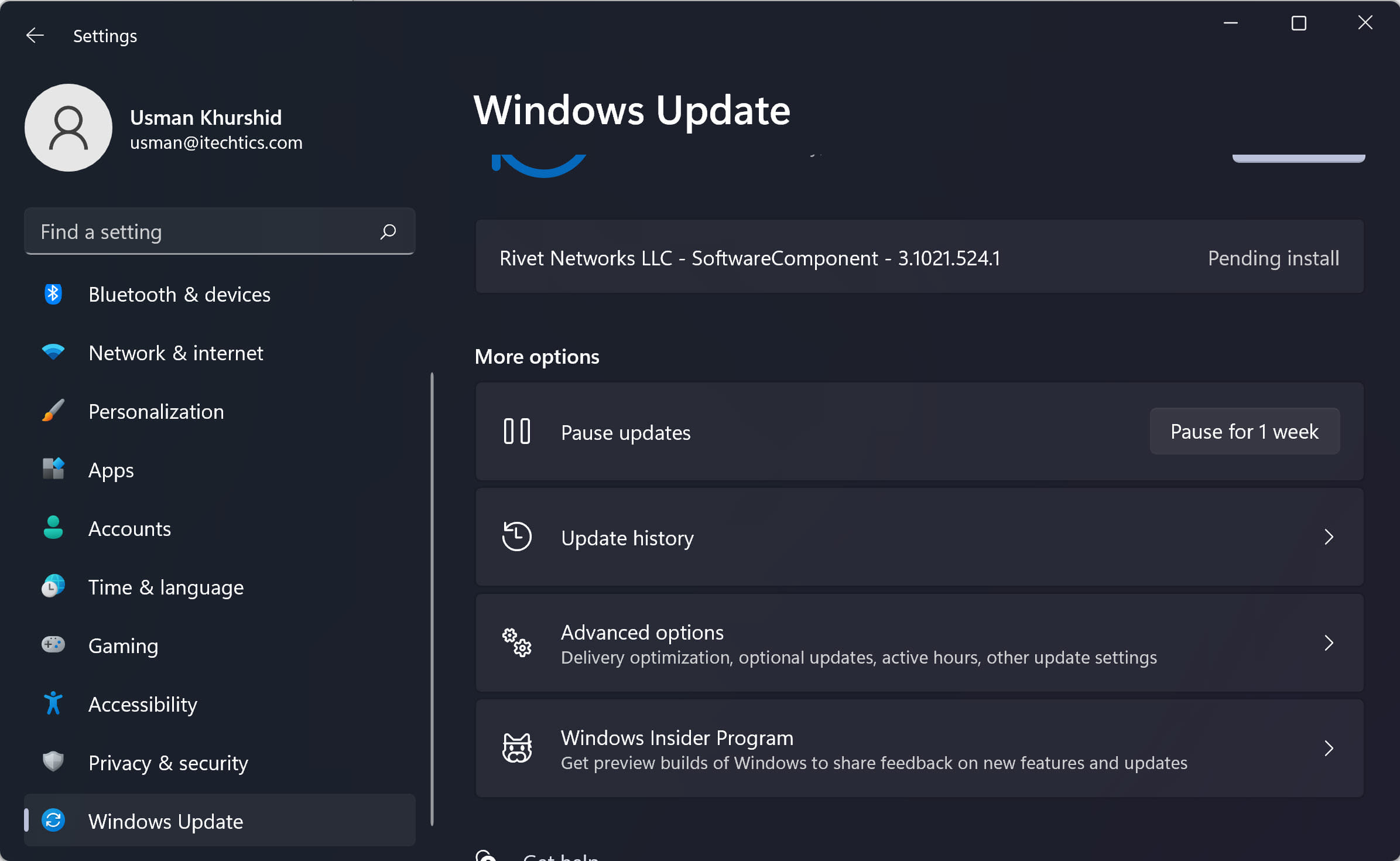1400x861 pixels.
Task: Click the Personalization paintbrush icon
Action: pyautogui.click(x=53, y=411)
